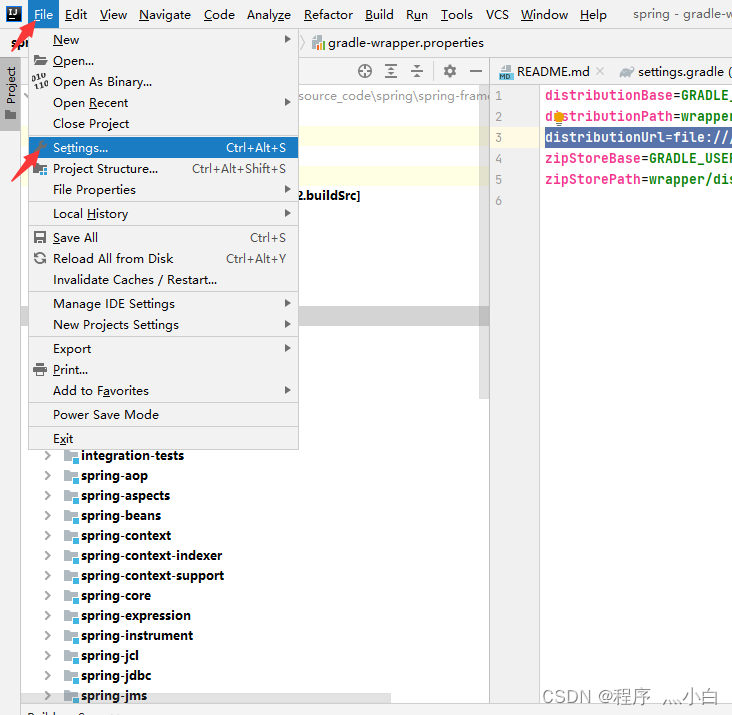Click the Collapse All icon in Project toolbar
732x715 pixels.
417,71
